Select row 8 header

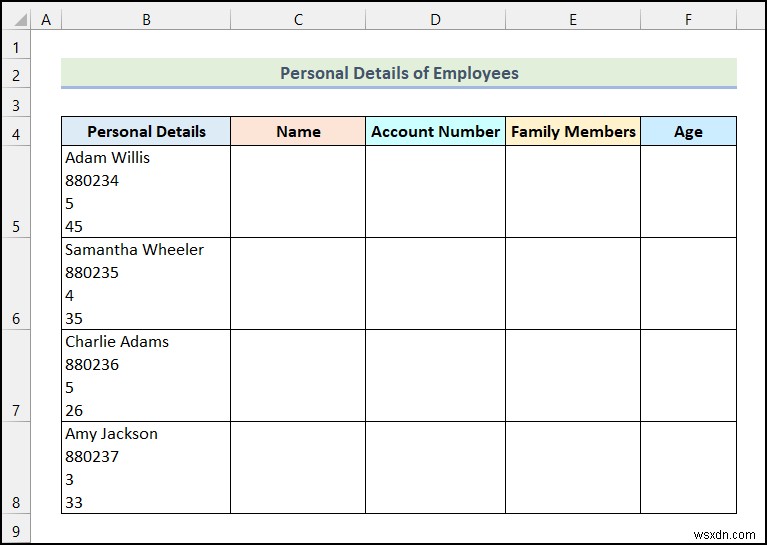(16, 468)
